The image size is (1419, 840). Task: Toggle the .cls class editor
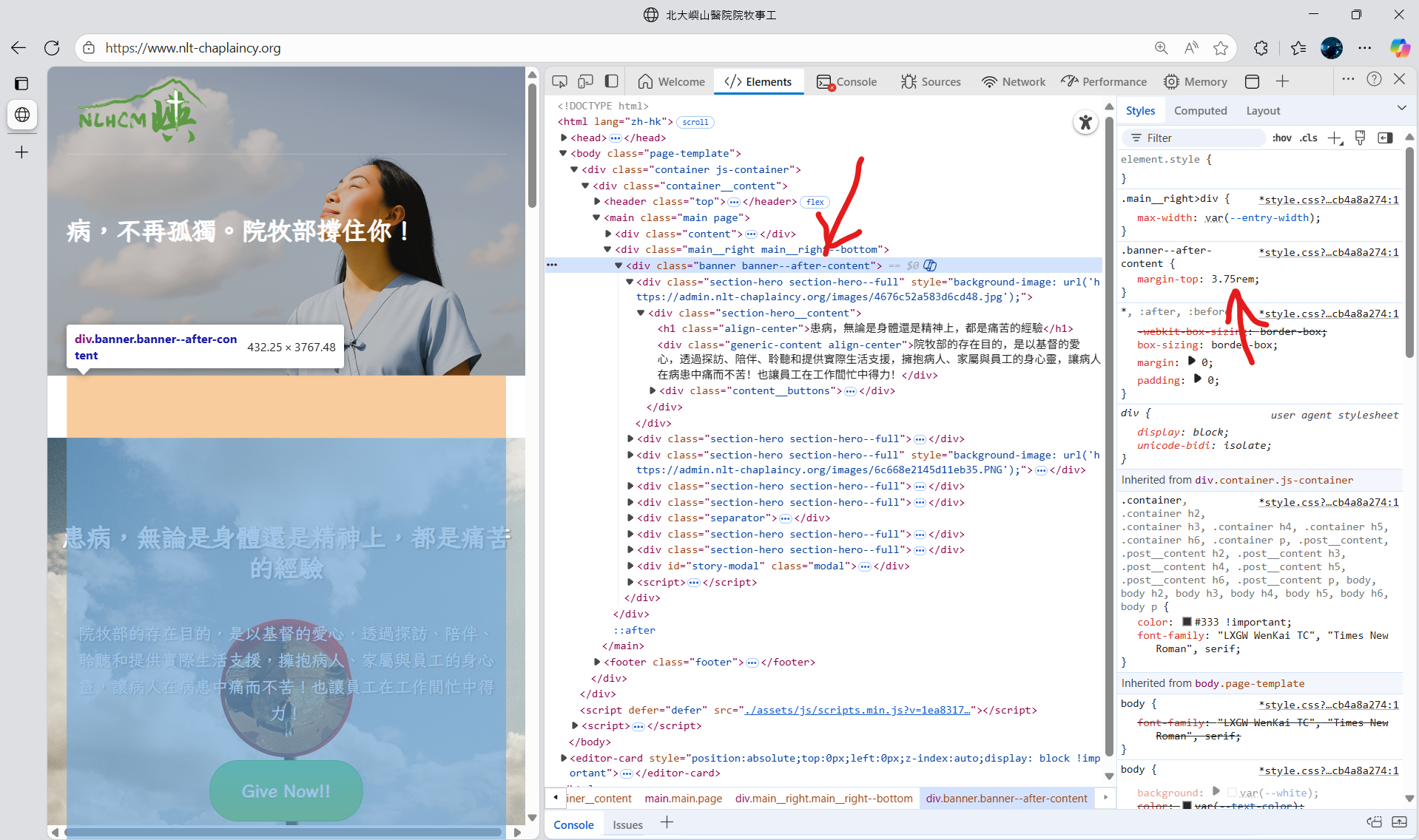[1309, 138]
